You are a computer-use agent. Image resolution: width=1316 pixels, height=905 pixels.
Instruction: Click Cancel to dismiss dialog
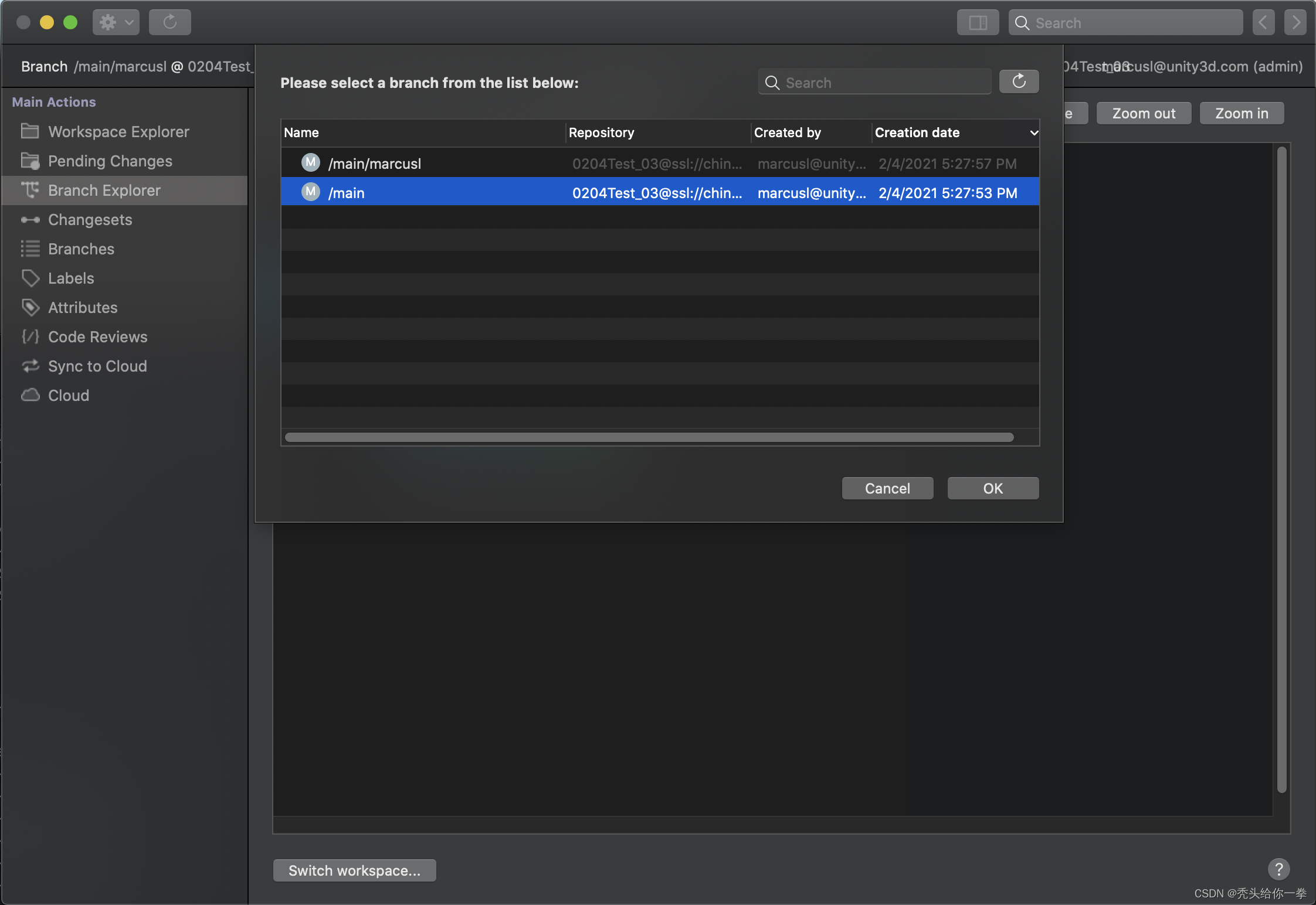tap(887, 488)
